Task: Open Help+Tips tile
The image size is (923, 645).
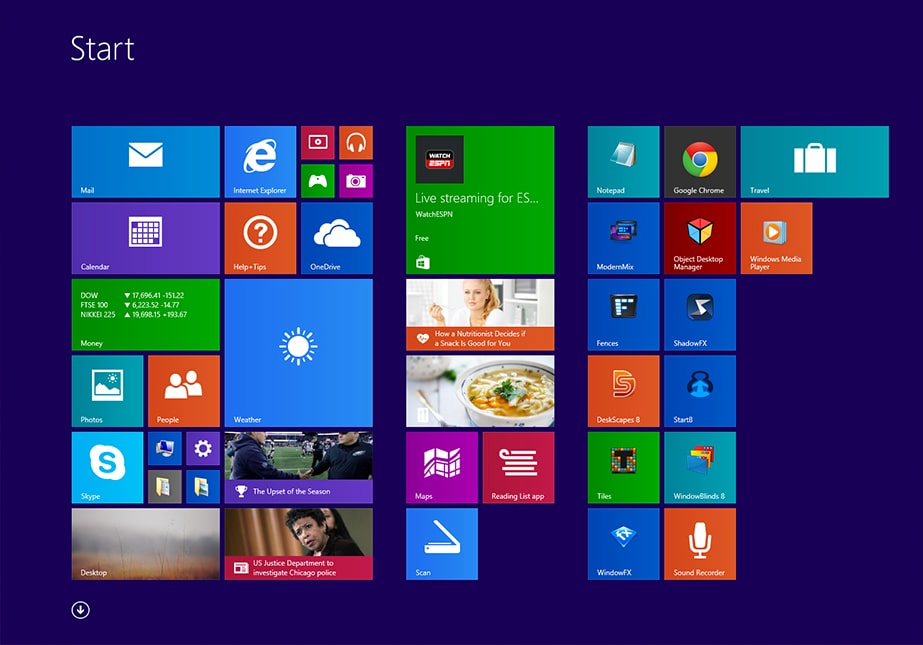Action: [260, 238]
